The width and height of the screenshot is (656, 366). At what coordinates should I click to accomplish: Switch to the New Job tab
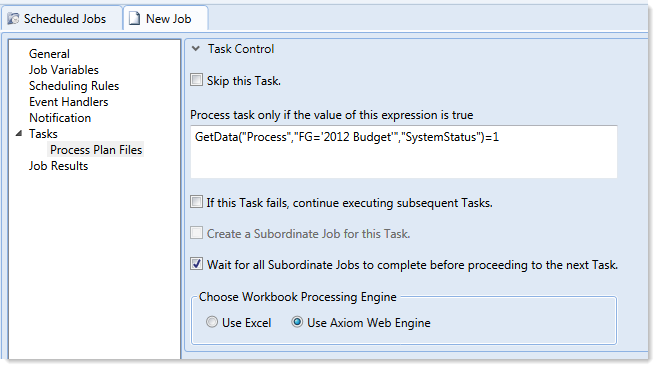[166, 19]
